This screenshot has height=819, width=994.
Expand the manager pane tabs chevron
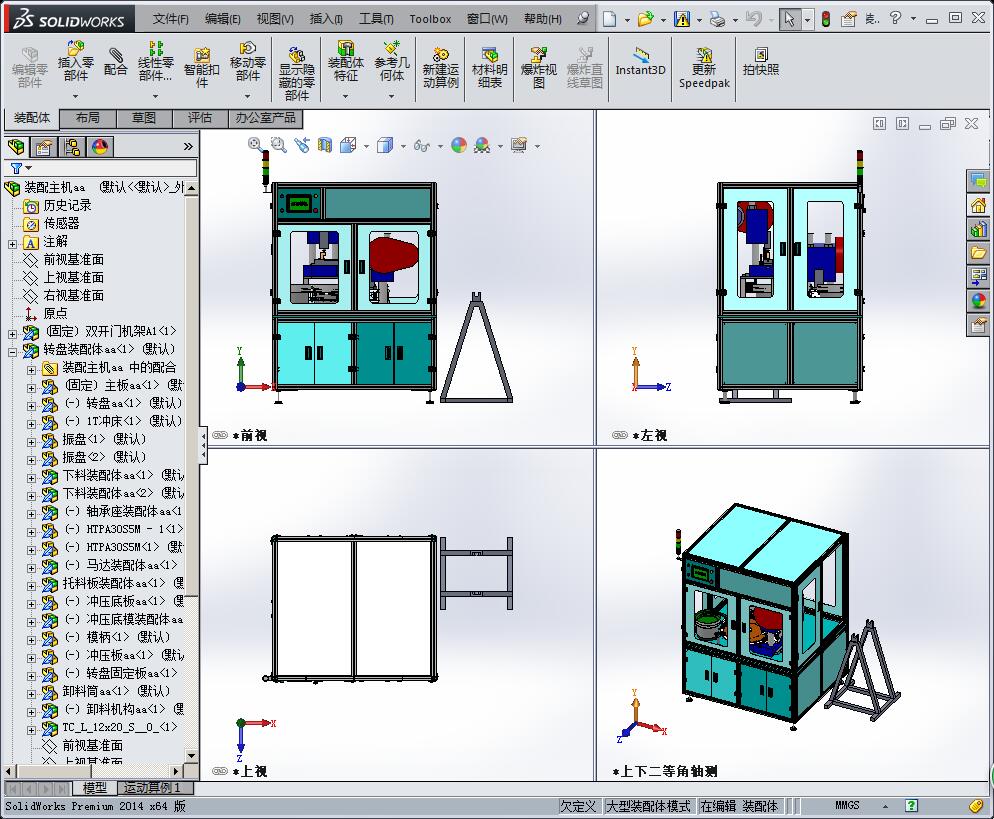pyautogui.click(x=188, y=146)
